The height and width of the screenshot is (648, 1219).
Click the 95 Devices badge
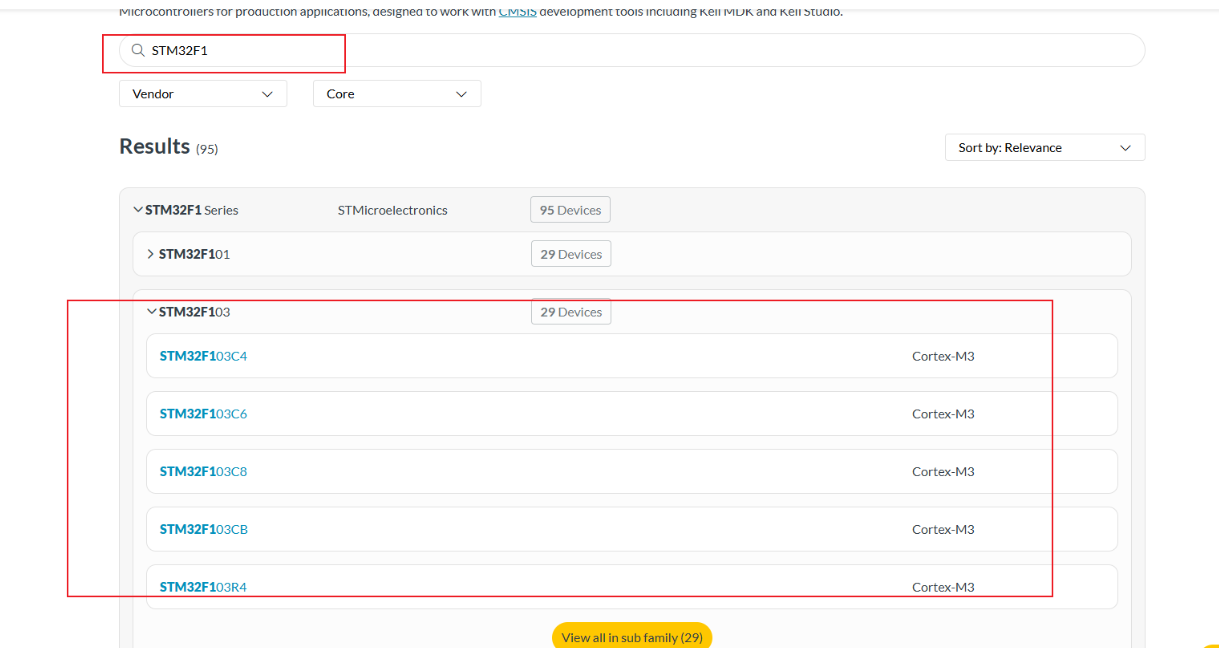click(570, 210)
